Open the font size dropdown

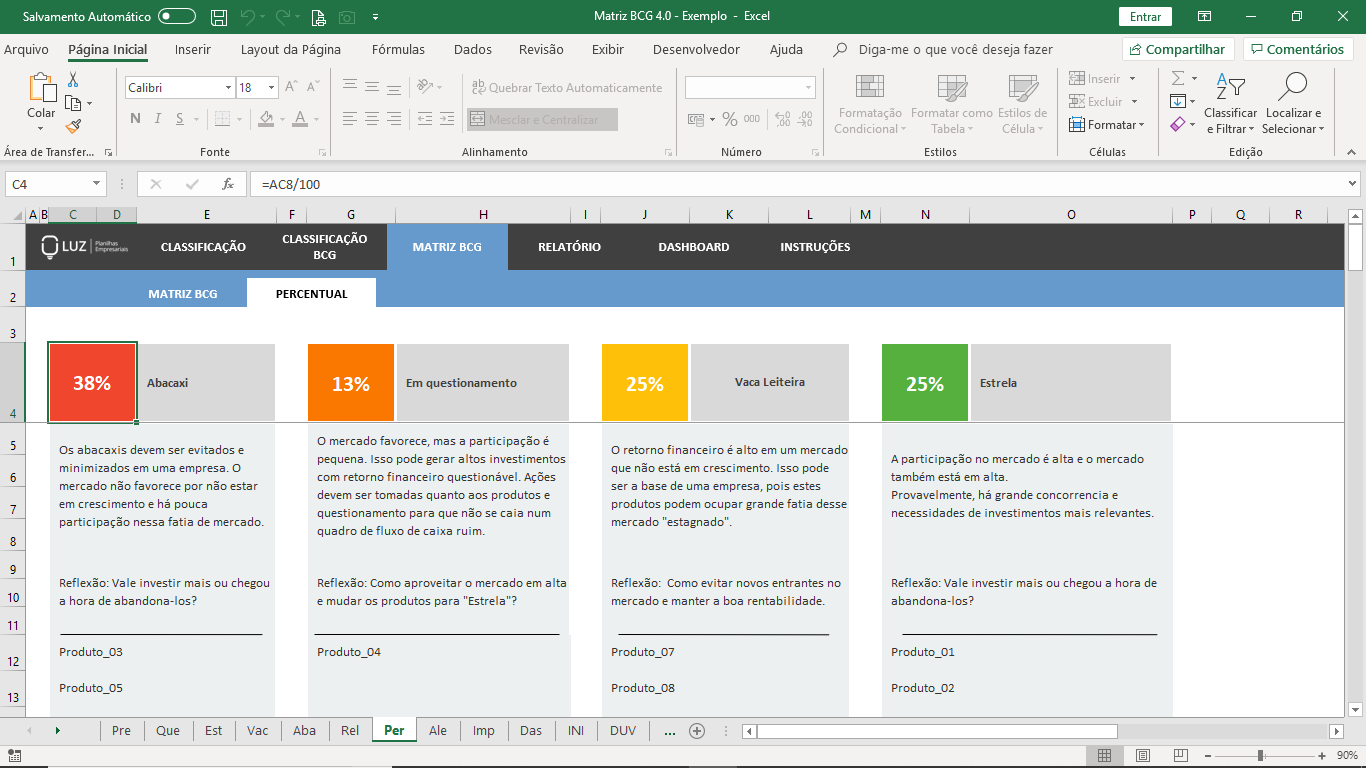click(x=271, y=88)
